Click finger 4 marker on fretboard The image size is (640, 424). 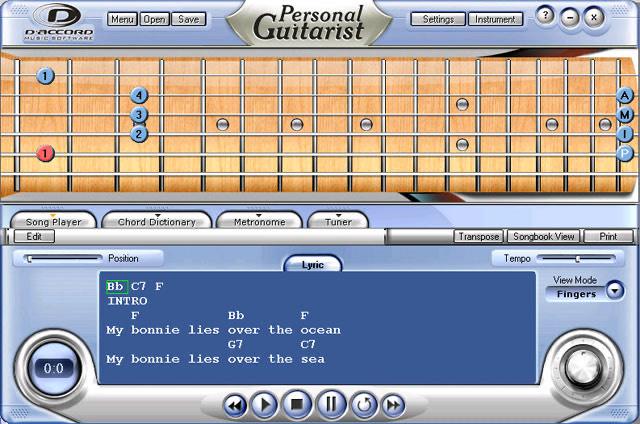[x=139, y=95]
